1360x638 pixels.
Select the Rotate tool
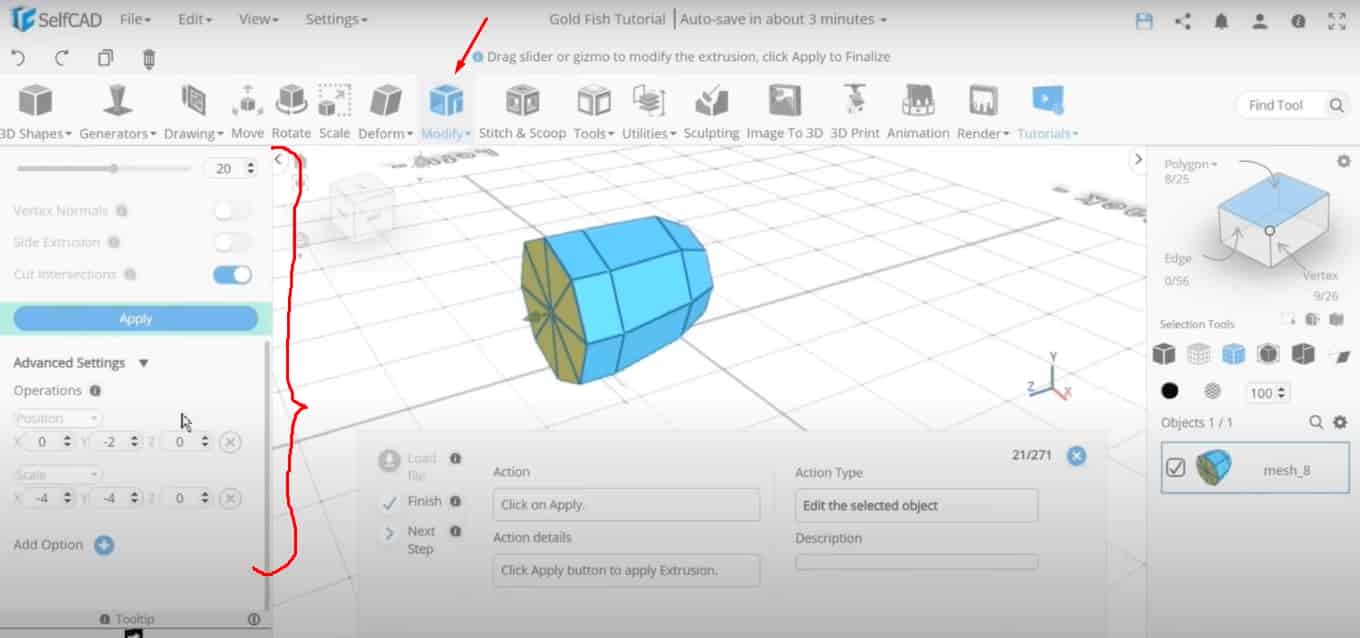point(291,110)
